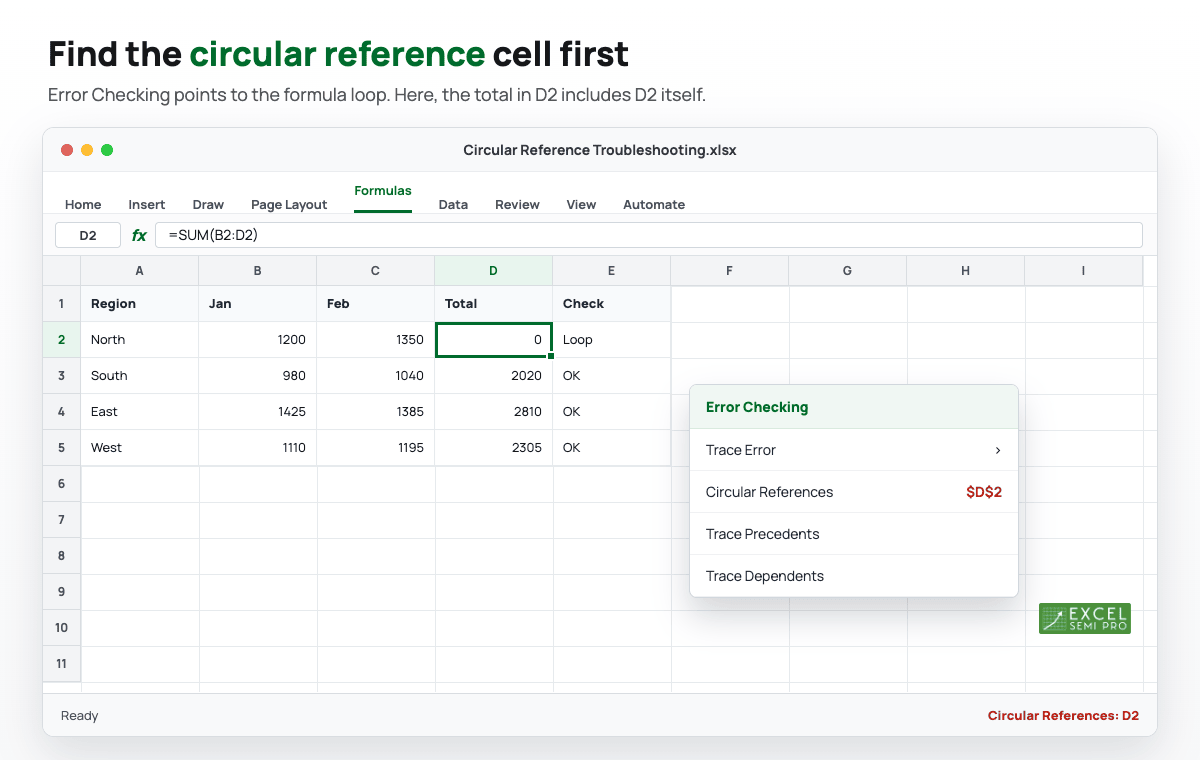Select column H header
Screen dimensions: 1200x760
pyautogui.click(x=965, y=270)
